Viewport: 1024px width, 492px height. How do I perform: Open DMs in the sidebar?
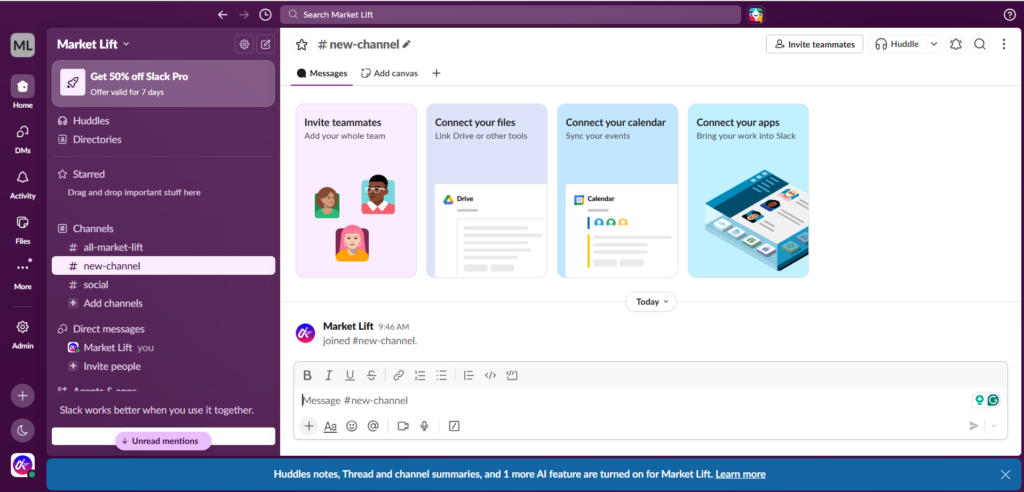[22, 138]
